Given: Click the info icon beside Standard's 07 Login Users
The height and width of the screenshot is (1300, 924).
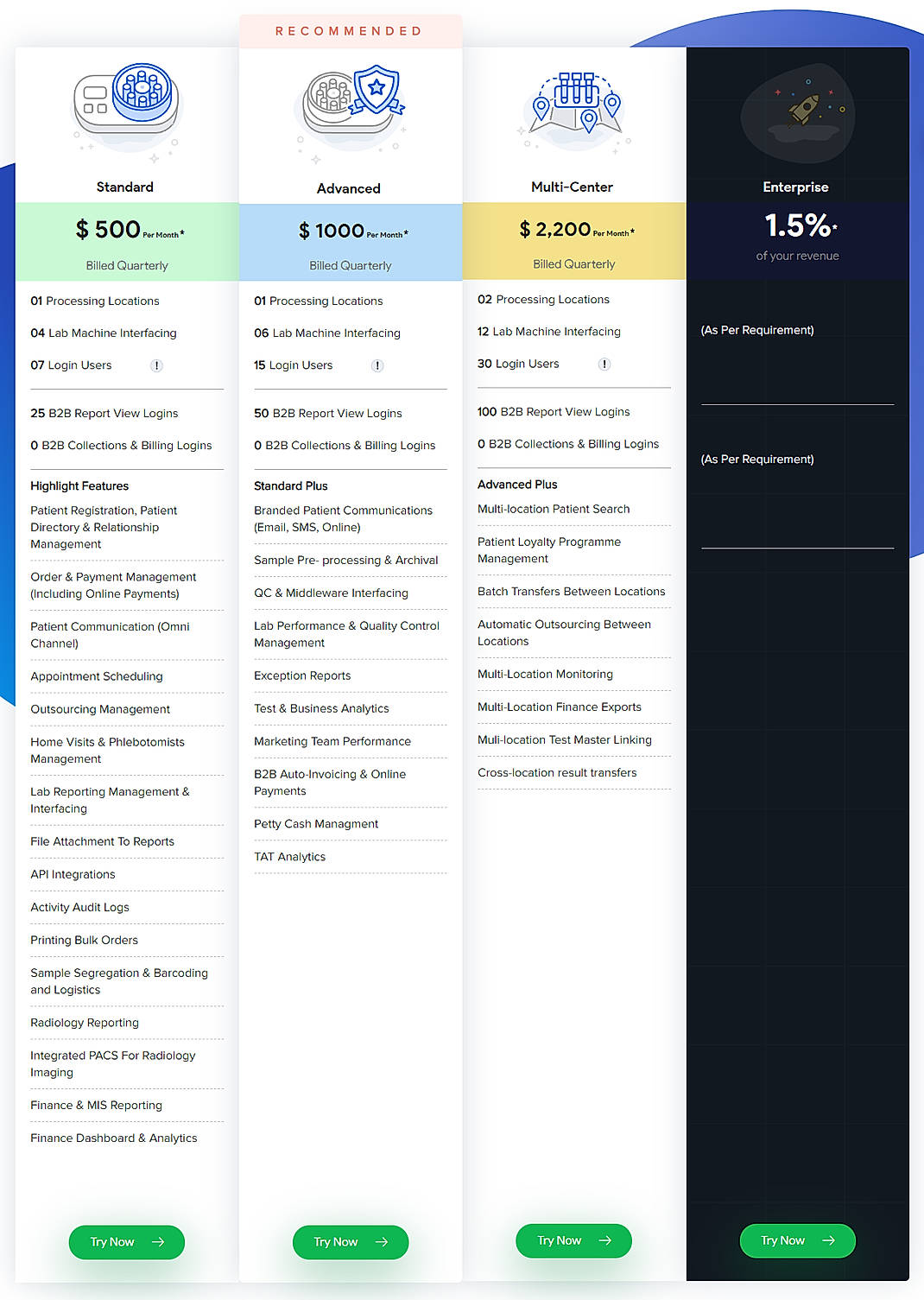Looking at the screenshot, I should [x=156, y=365].
